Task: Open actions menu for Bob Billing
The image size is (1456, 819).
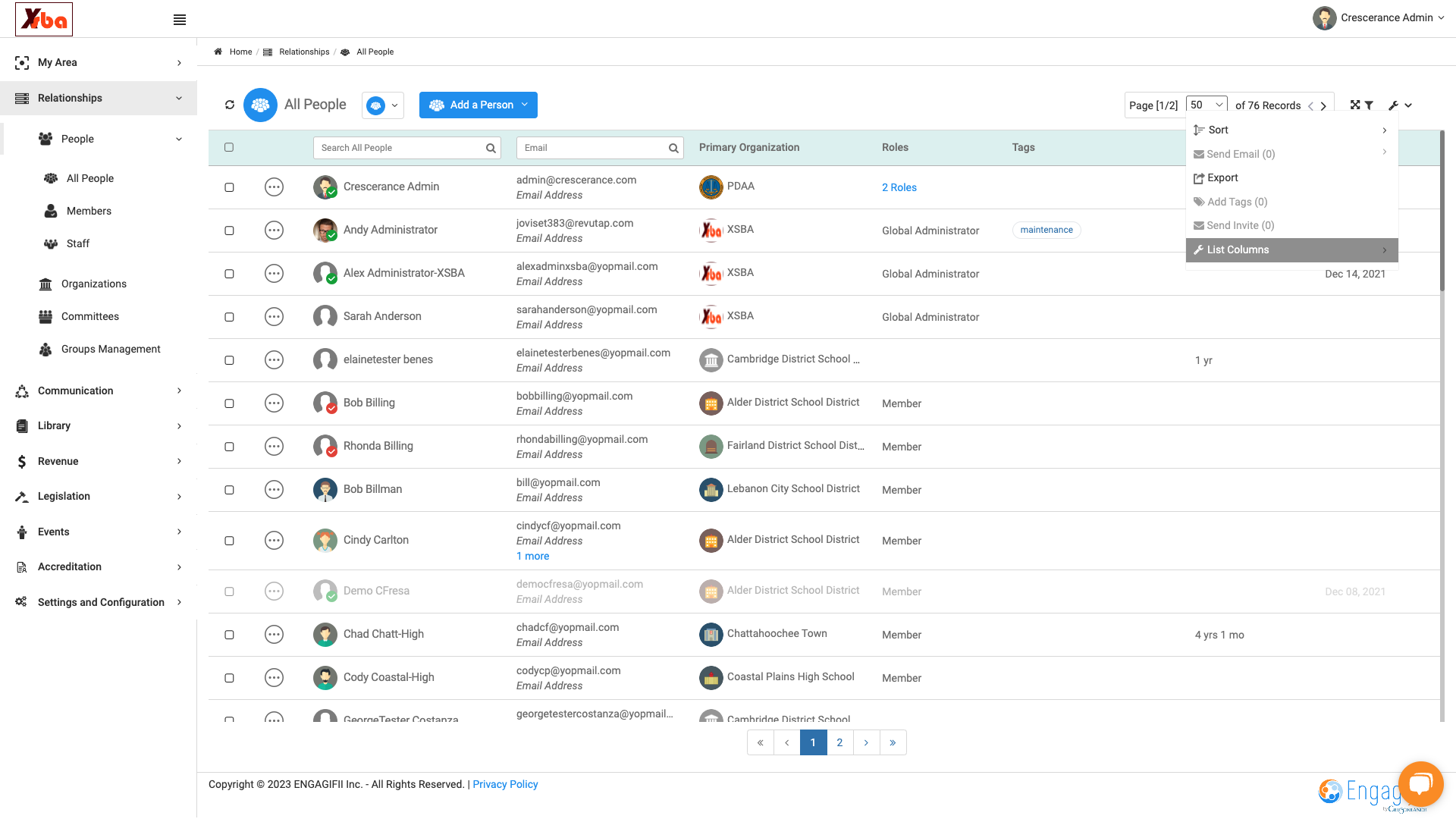Action: coord(275,403)
